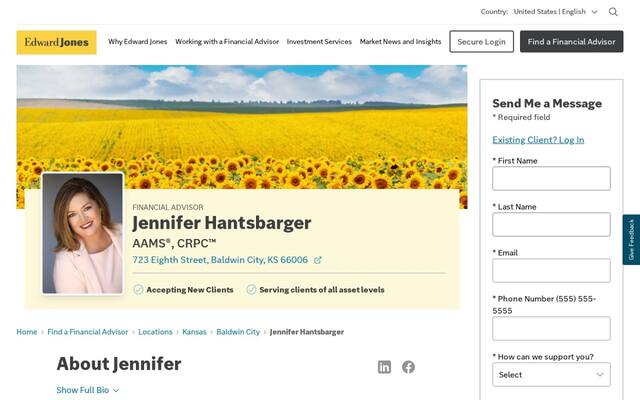
Task: Click the Jennifer Hantsbarger name heading
Action: coord(222,223)
